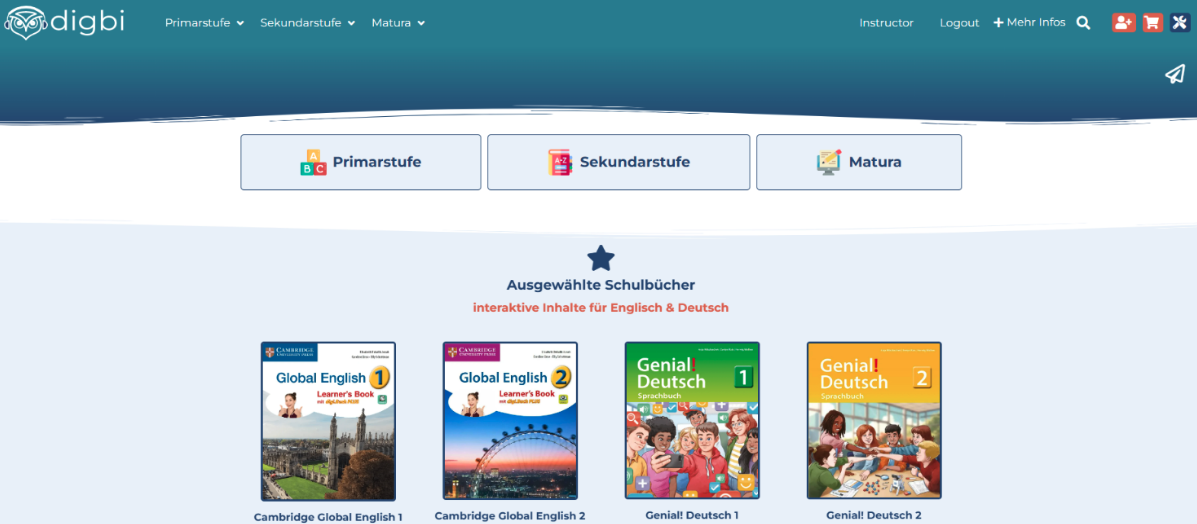The width and height of the screenshot is (1197, 524).
Task: Open the shopping cart icon
Action: coord(1152,22)
